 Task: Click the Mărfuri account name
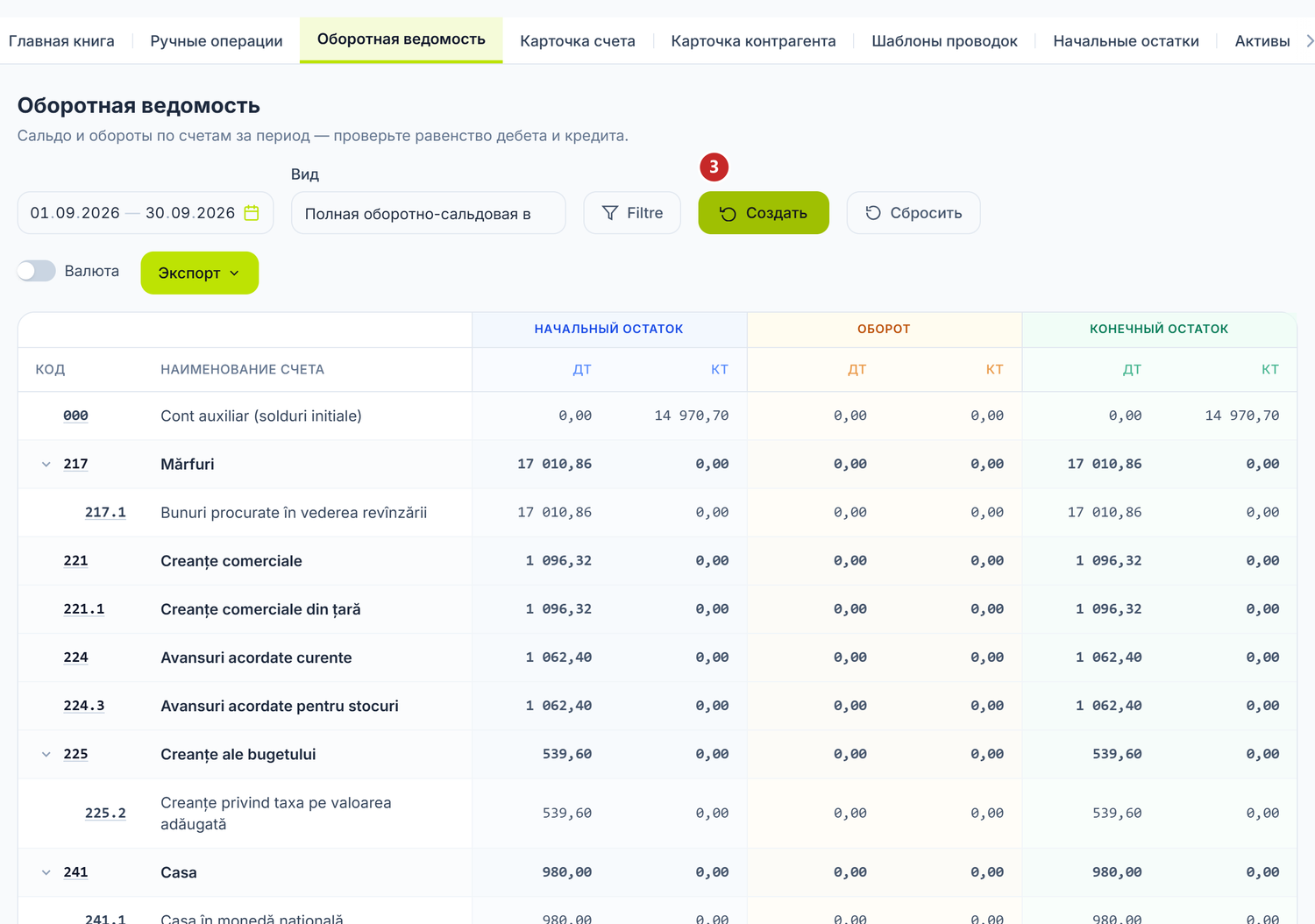click(x=188, y=464)
